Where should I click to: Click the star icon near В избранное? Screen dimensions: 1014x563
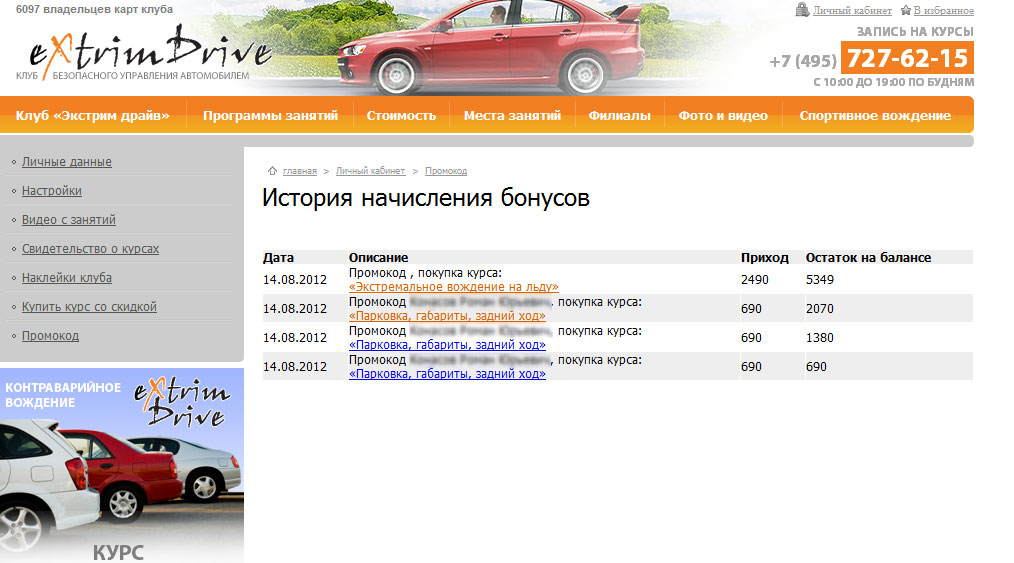click(905, 10)
